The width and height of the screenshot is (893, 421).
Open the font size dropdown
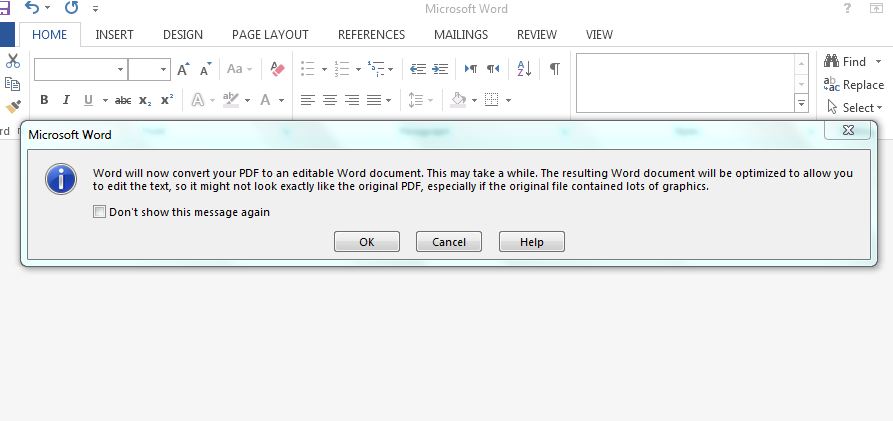pos(163,70)
